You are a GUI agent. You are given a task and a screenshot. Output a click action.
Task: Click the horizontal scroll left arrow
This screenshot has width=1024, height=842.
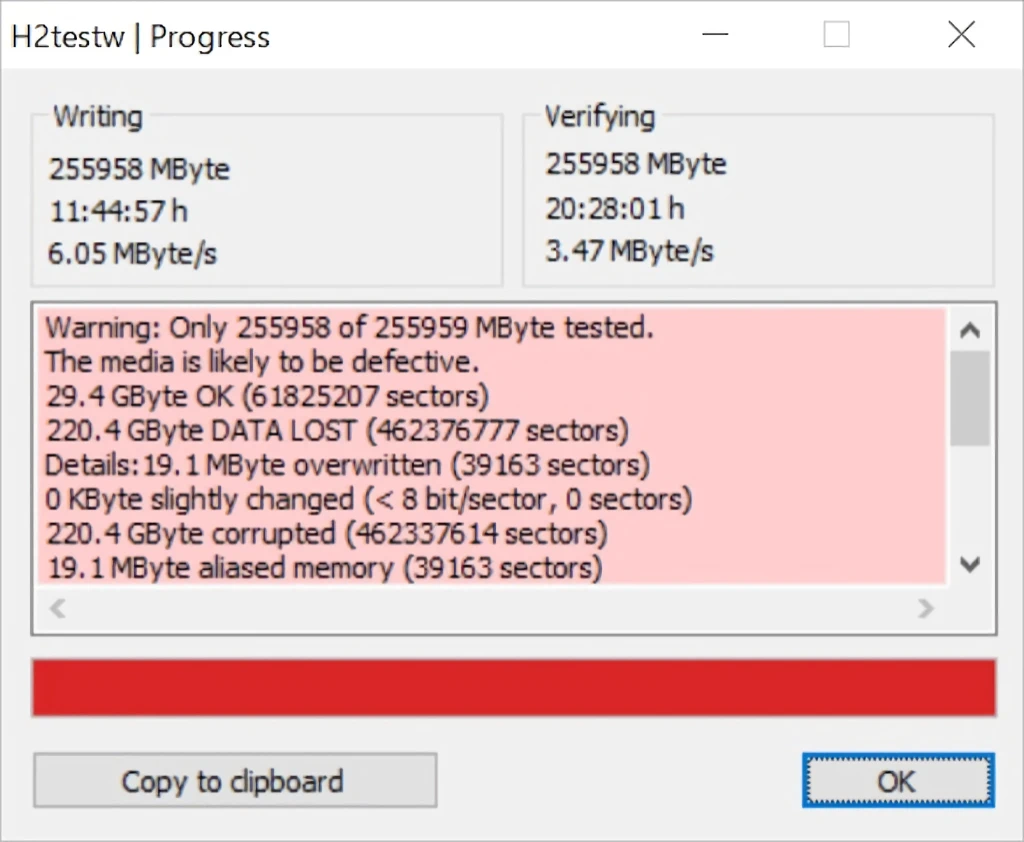click(x=57, y=609)
